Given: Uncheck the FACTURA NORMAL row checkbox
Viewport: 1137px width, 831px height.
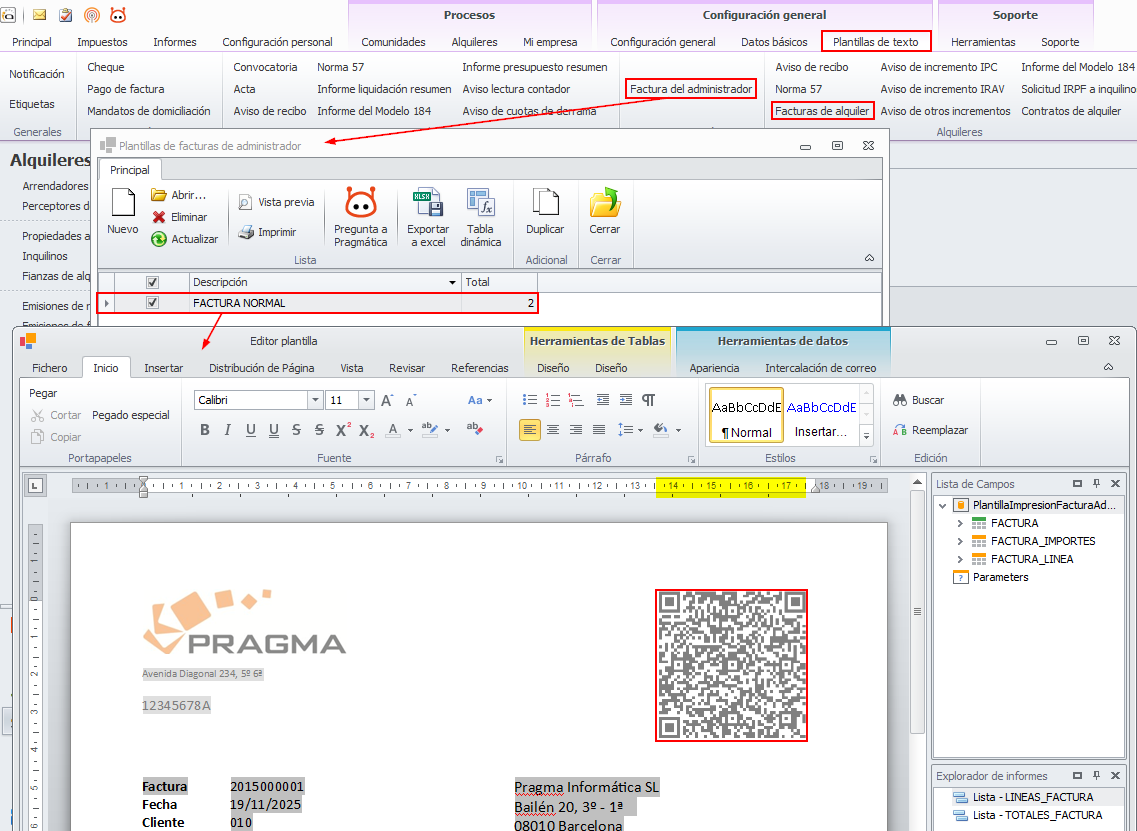Looking at the screenshot, I should click(x=152, y=302).
